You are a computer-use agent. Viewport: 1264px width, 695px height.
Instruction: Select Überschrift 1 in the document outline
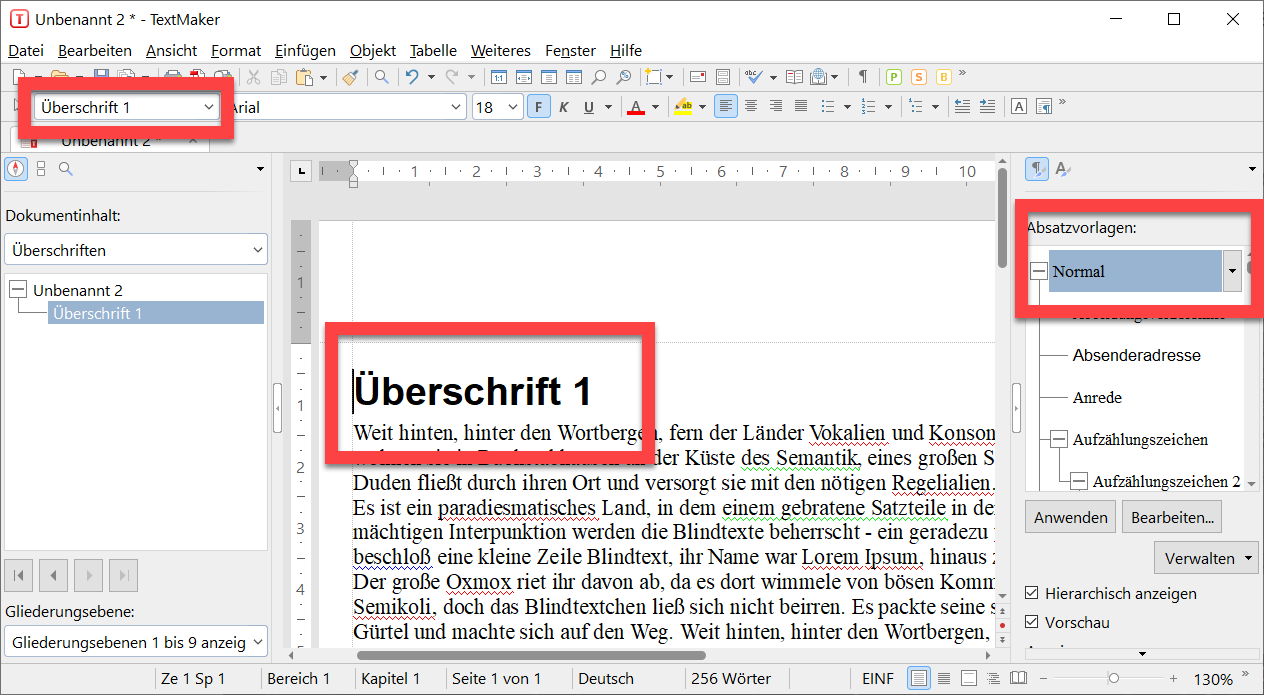[155, 313]
